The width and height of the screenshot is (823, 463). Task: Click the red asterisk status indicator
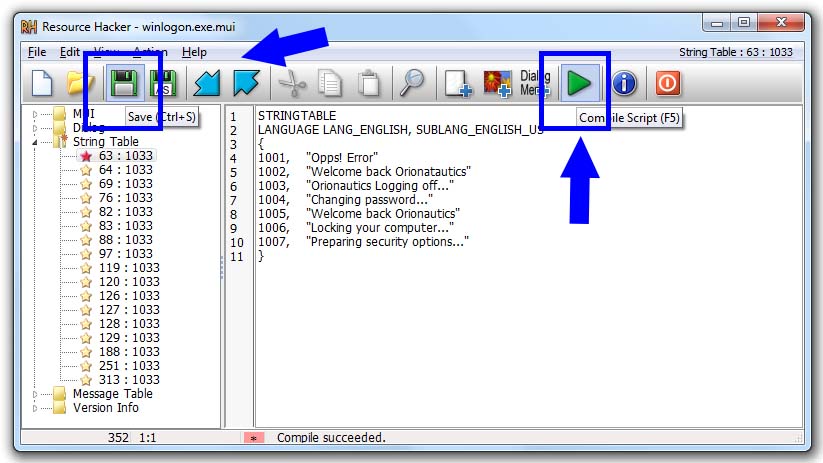click(254, 438)
